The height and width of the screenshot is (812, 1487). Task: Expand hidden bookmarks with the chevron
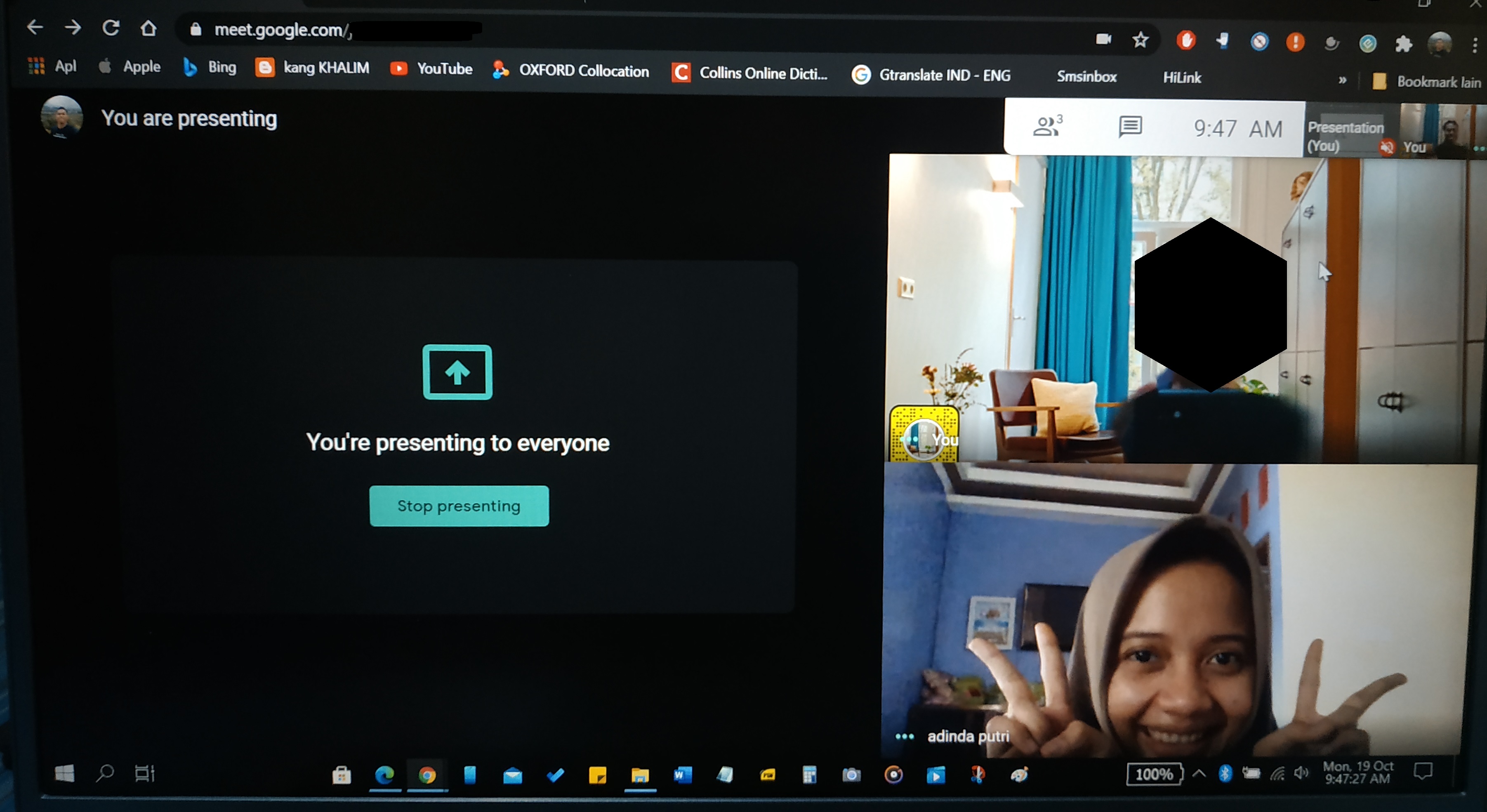pyautogui.click(x=1342, y=80)
